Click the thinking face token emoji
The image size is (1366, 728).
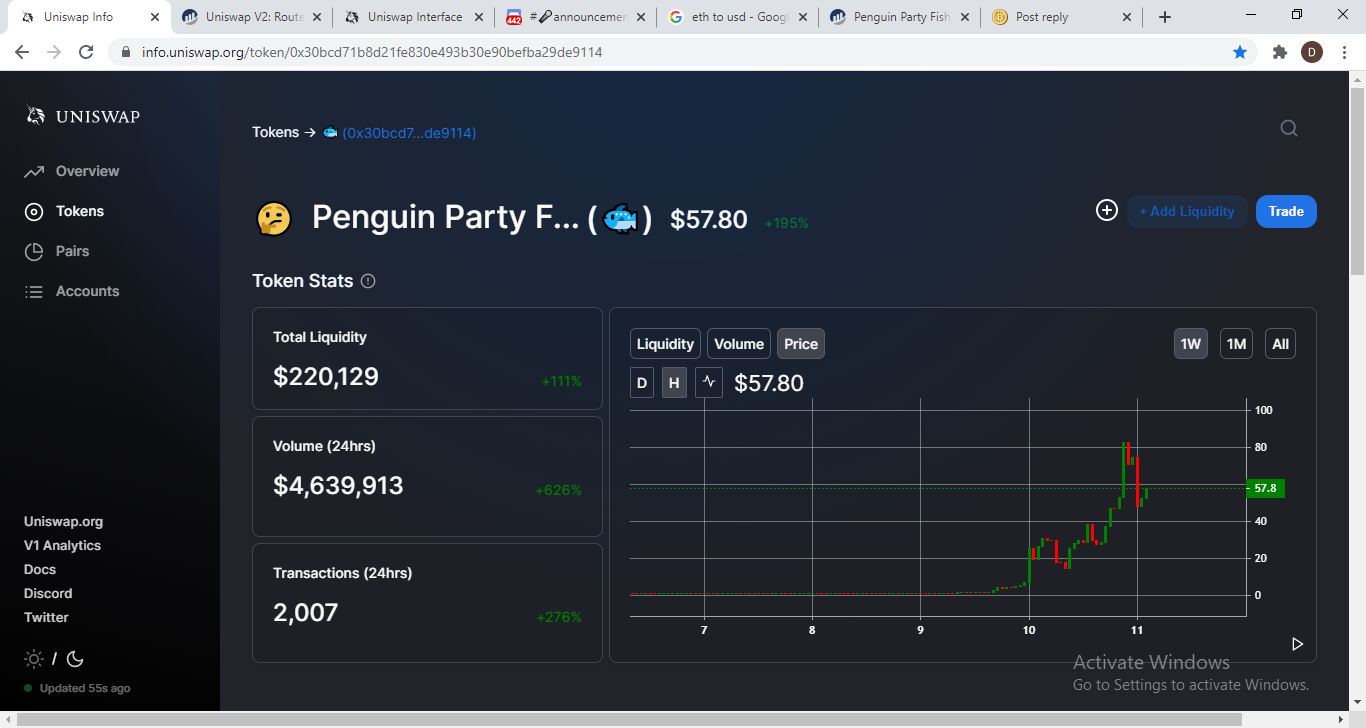[274, 218]
